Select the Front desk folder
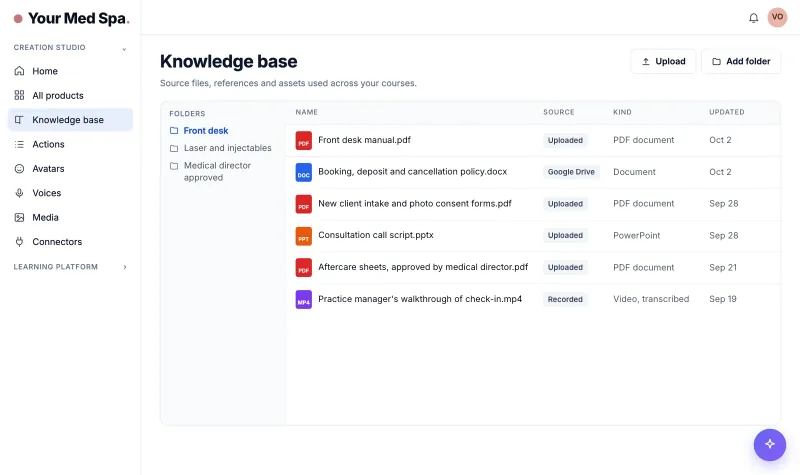 206,131
